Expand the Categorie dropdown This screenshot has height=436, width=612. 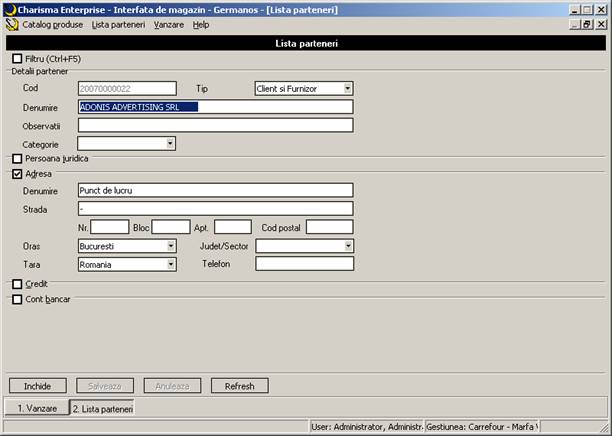click(x=170, y=144)
